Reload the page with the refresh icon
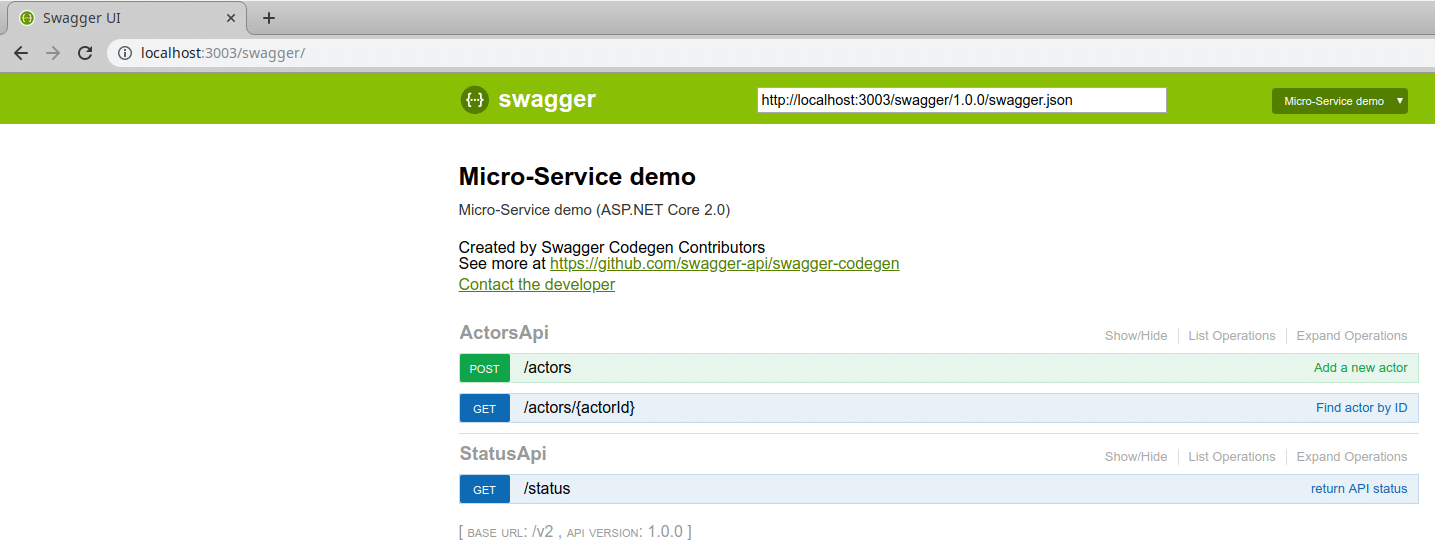 (x=85, y=53)
